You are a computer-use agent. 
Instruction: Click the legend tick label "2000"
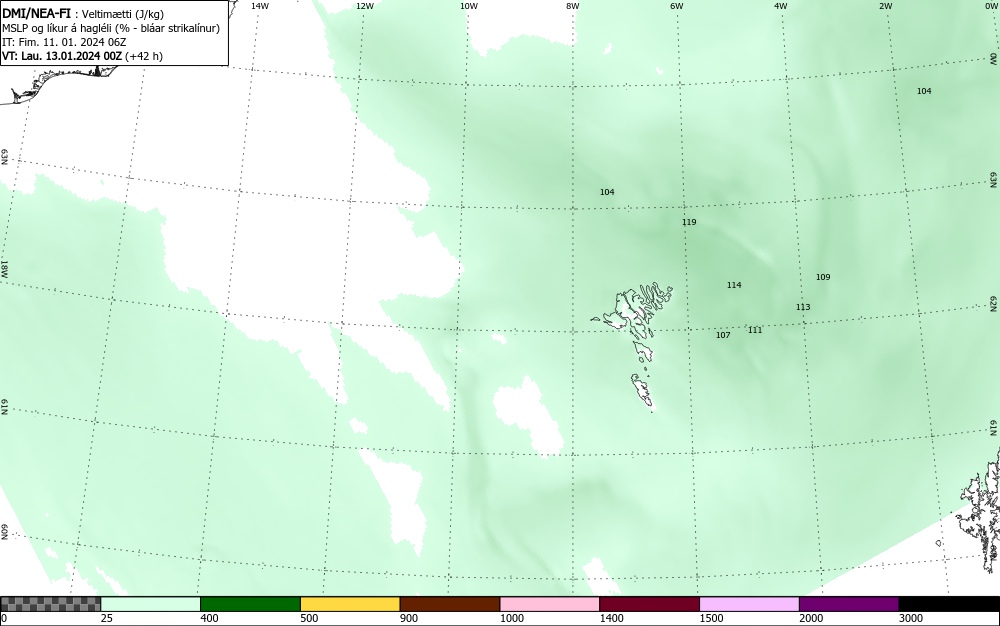coord(811,618)
